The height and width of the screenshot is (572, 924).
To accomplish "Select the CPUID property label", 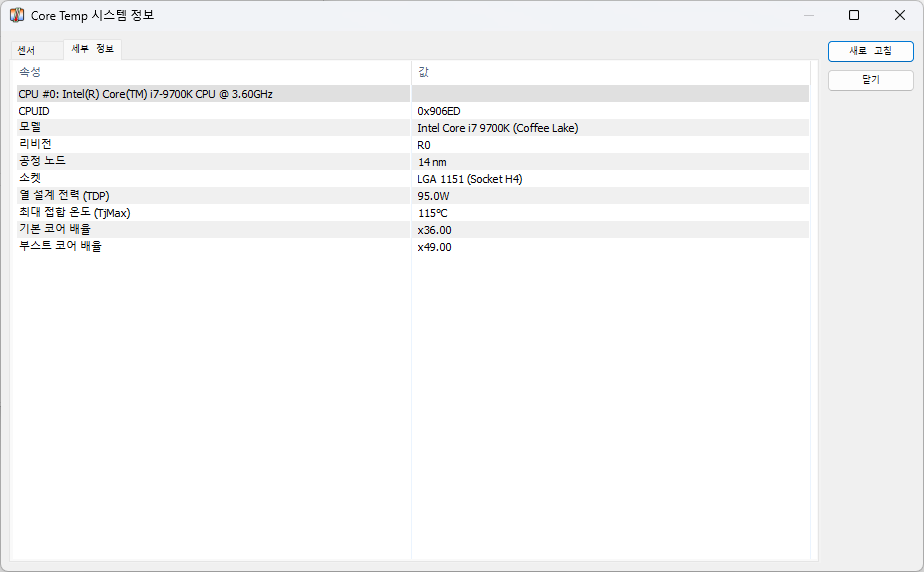I will coord(34,111).
